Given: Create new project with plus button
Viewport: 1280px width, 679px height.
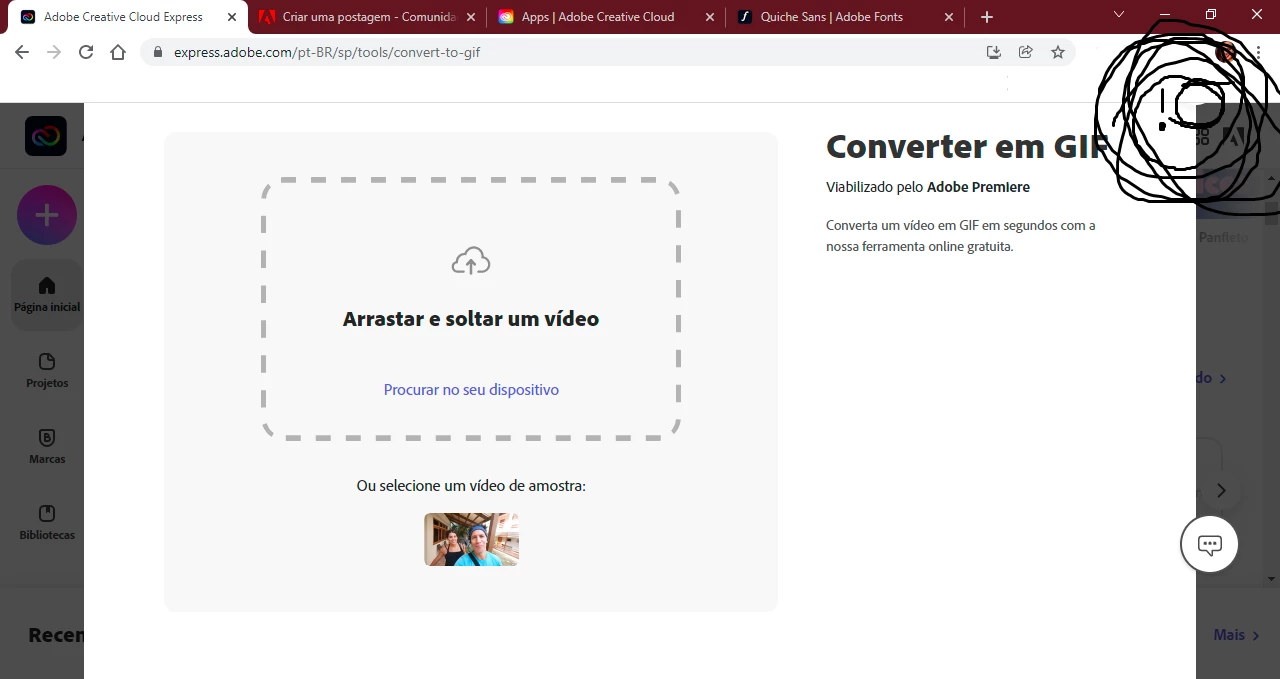Looking at the screenshot, I should coord(47,215).
